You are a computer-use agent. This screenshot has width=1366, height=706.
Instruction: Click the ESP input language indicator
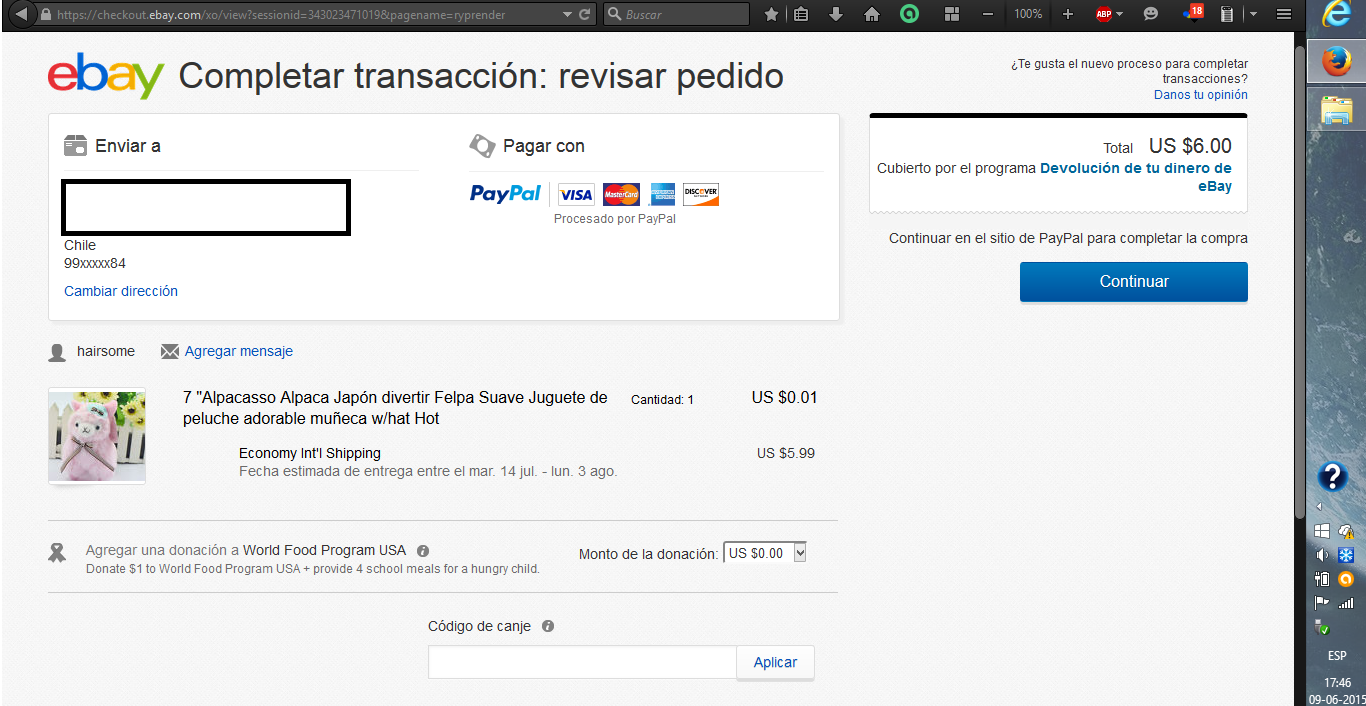(x=1337, y=656)
